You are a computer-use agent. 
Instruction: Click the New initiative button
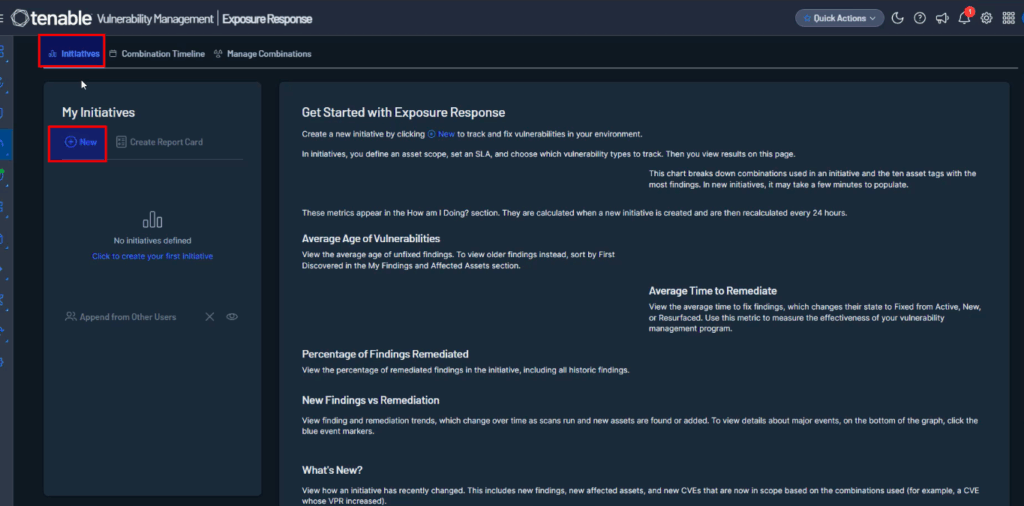click(x=81, y=142)
